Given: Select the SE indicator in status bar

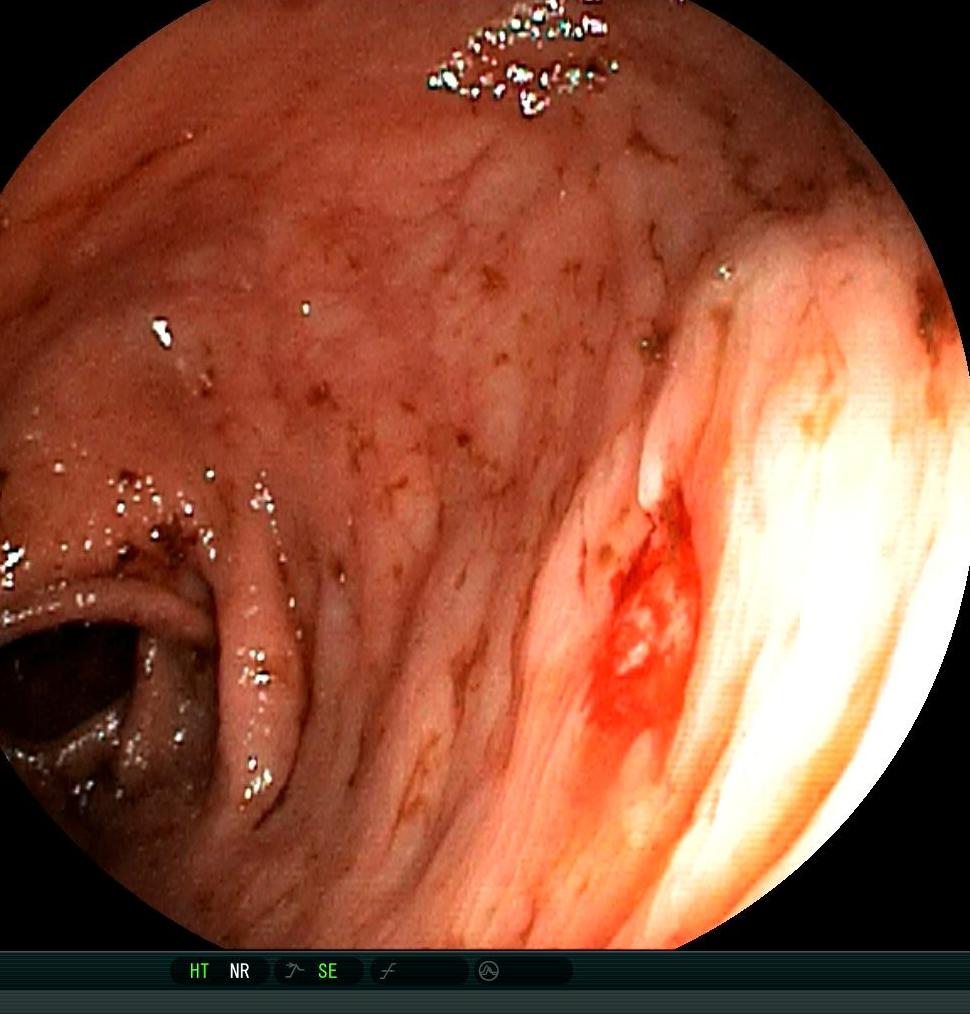Looking at the screenshot, I should [327, 971].
